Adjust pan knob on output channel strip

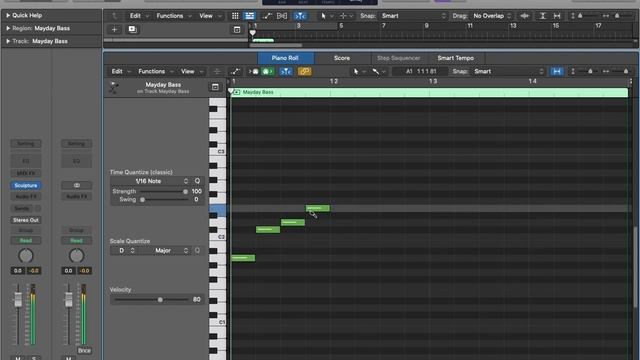(x=76, y=256)
